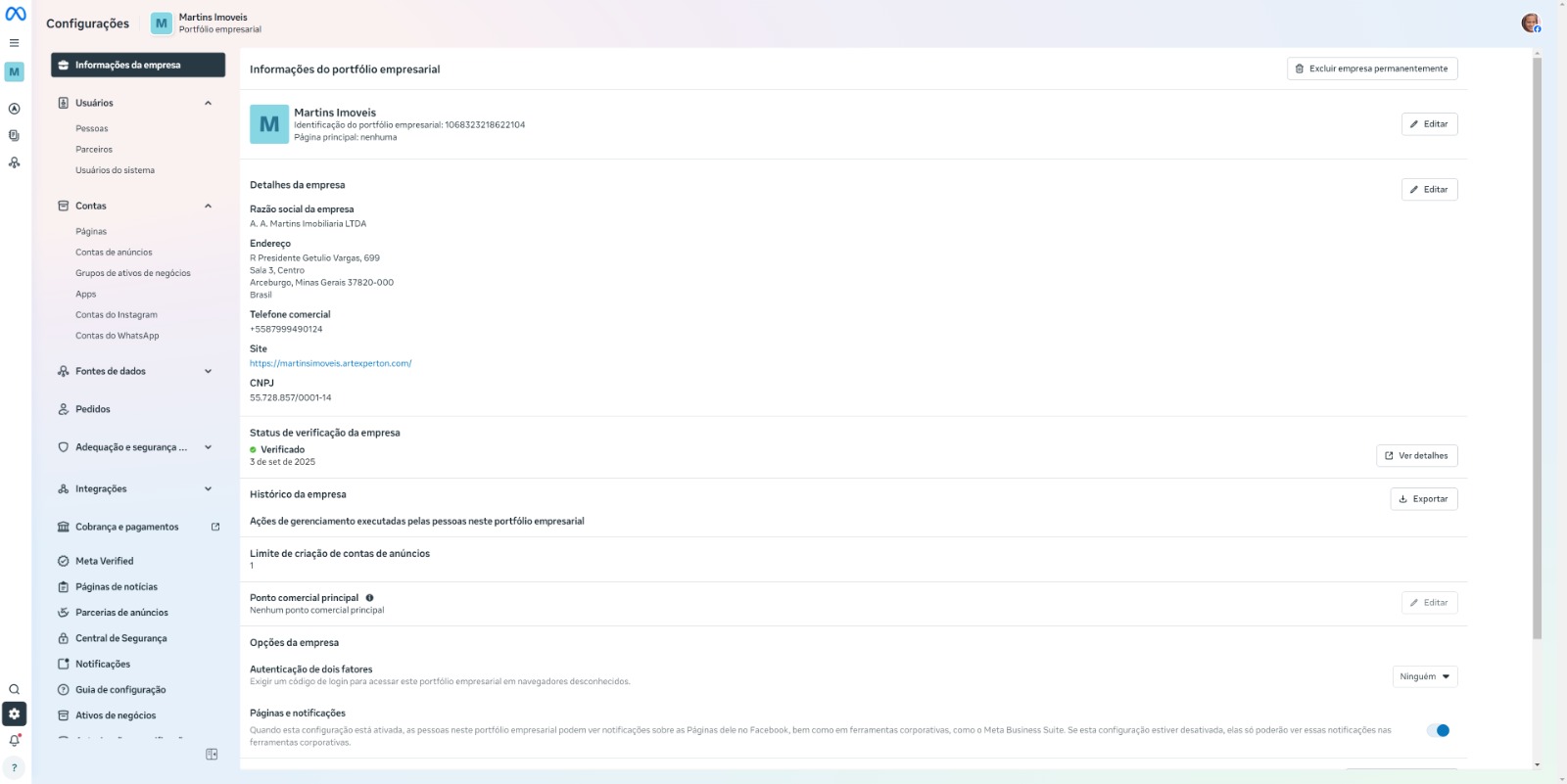Open the settings gear icon

[x=14, y=714]
